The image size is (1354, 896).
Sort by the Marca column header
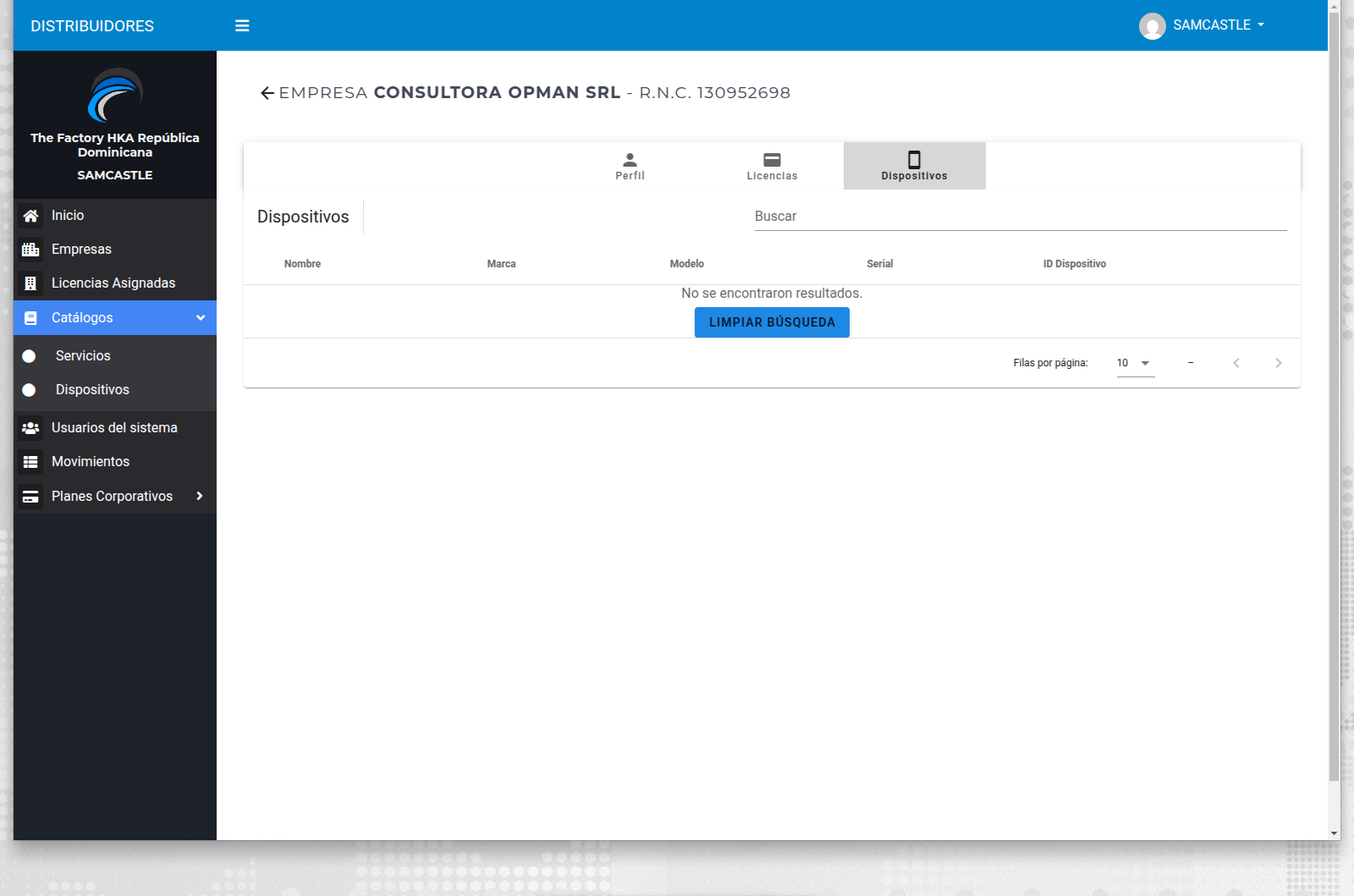click(x=501, y=264)
